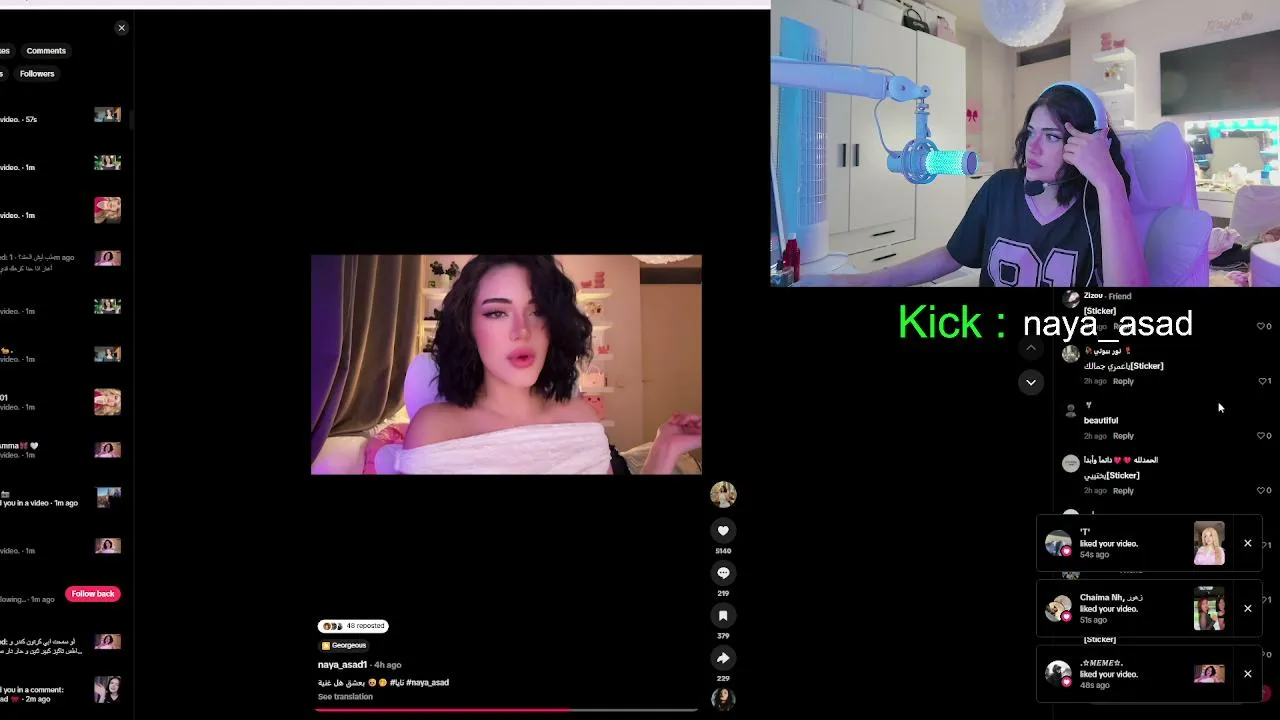Click the video player to pause

tap(506, 364)
